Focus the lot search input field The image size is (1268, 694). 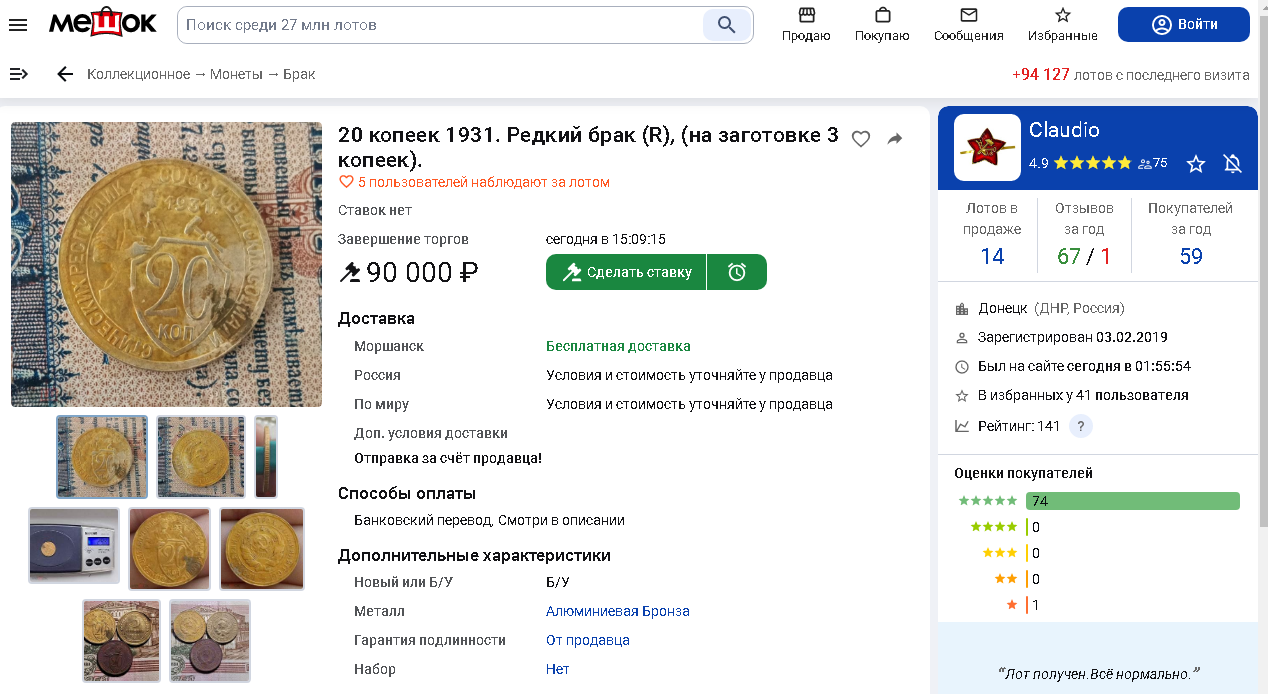[440, 25]
